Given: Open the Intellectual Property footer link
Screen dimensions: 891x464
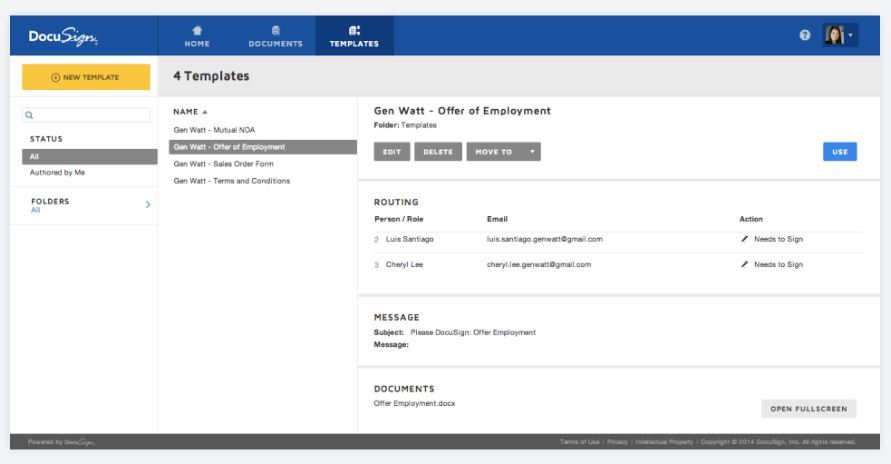Looking at the screenshot, I should [664, 442].
